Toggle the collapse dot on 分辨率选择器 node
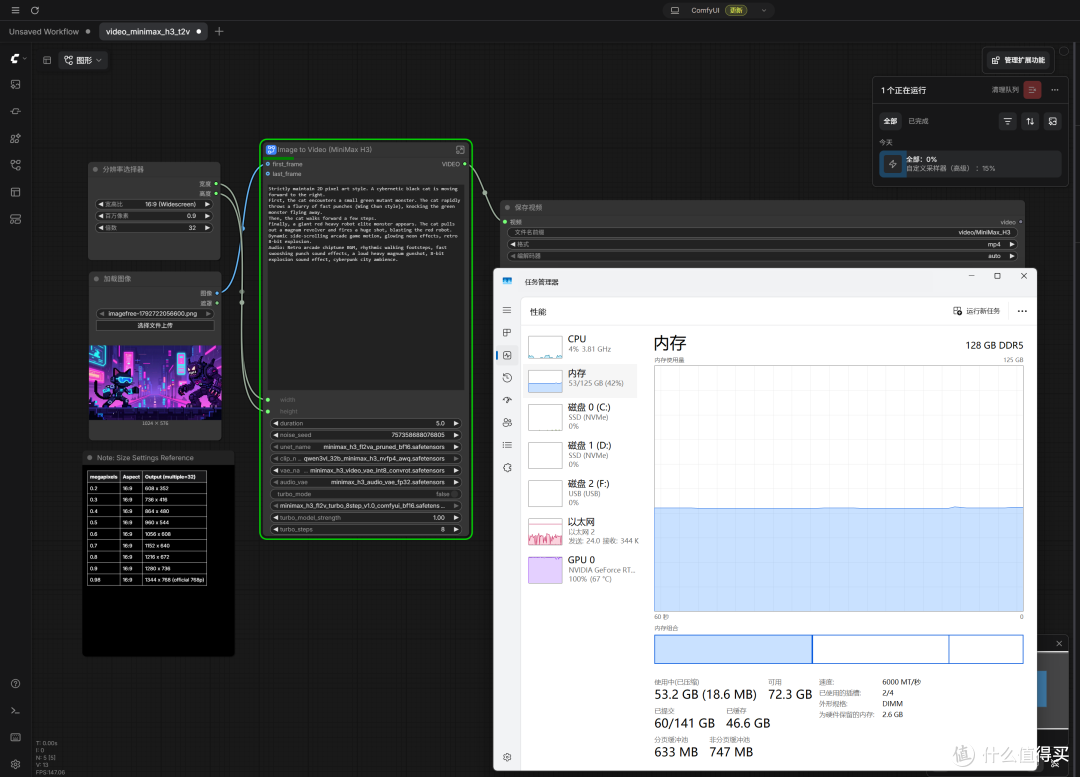Viewport: 1080px width, 777px height. coord(96,169)
